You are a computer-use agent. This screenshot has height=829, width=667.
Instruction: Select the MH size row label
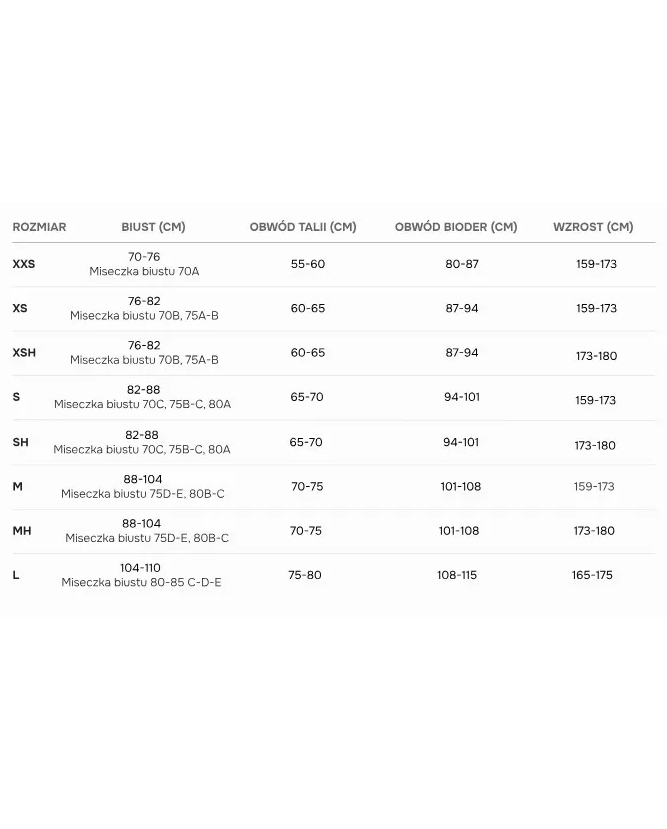coord(22,531)
